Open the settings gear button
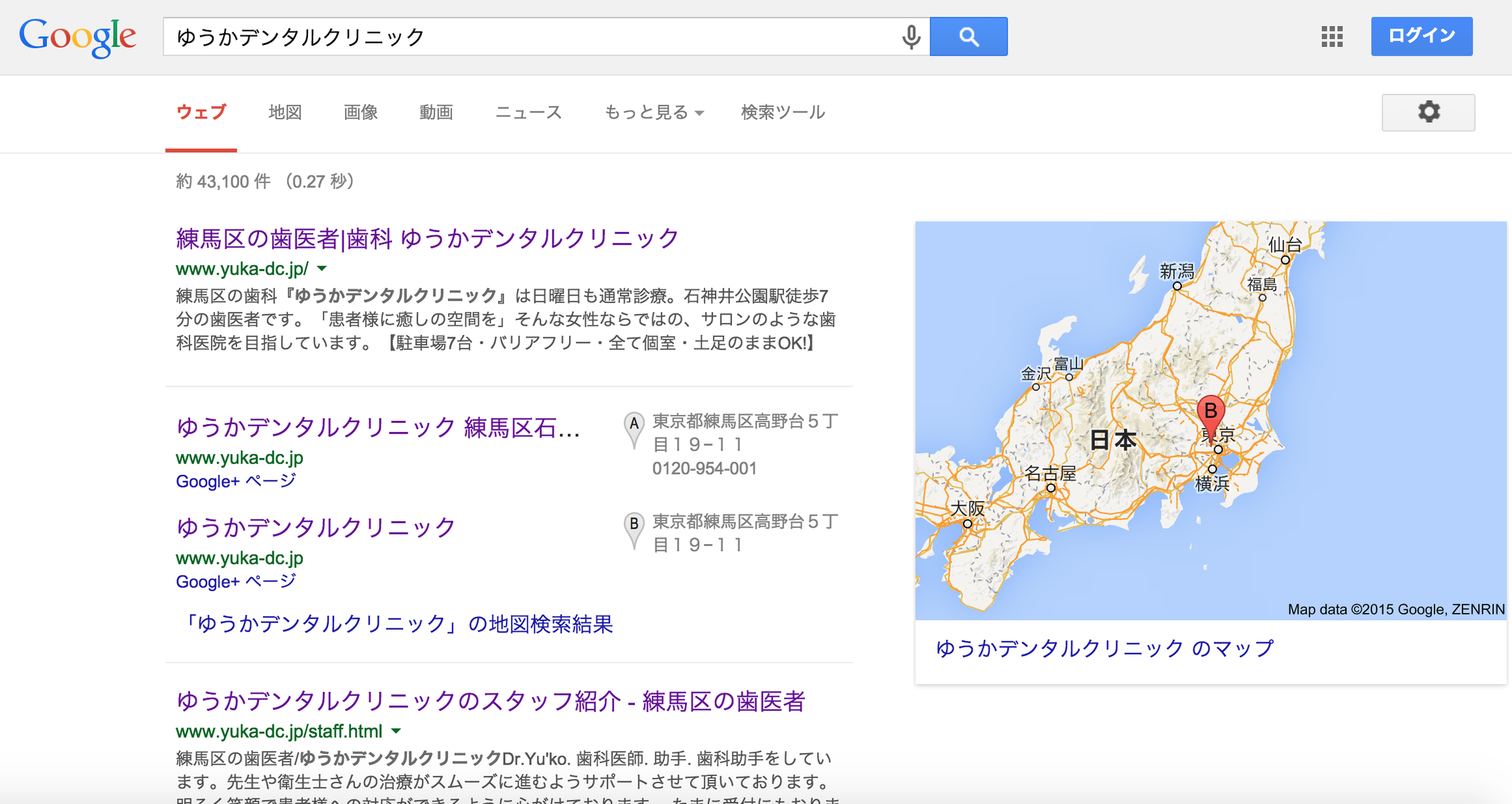 pyautogui.click(x=1428, y=112)
